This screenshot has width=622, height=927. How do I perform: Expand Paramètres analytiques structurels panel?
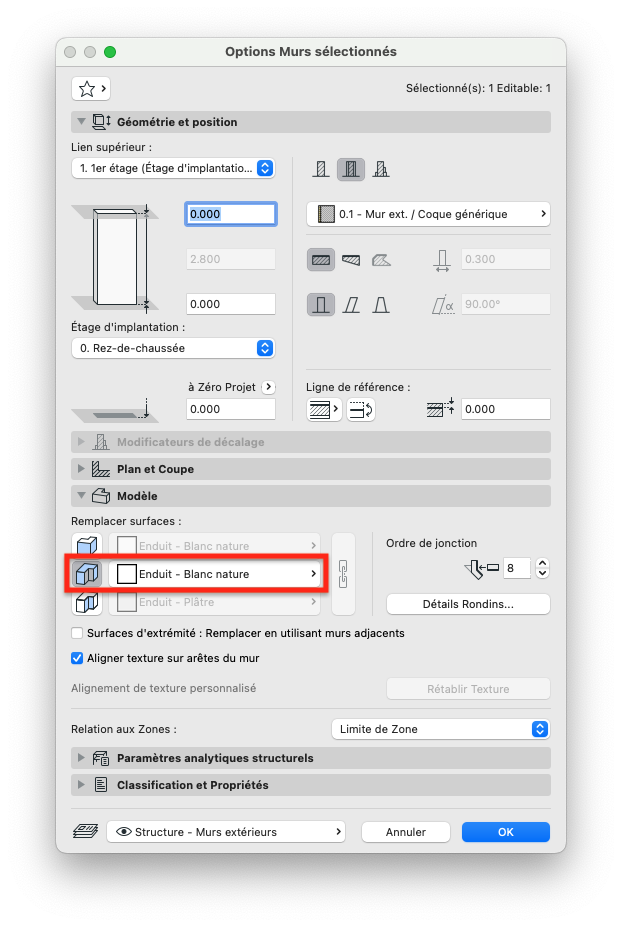pos(81,758)
